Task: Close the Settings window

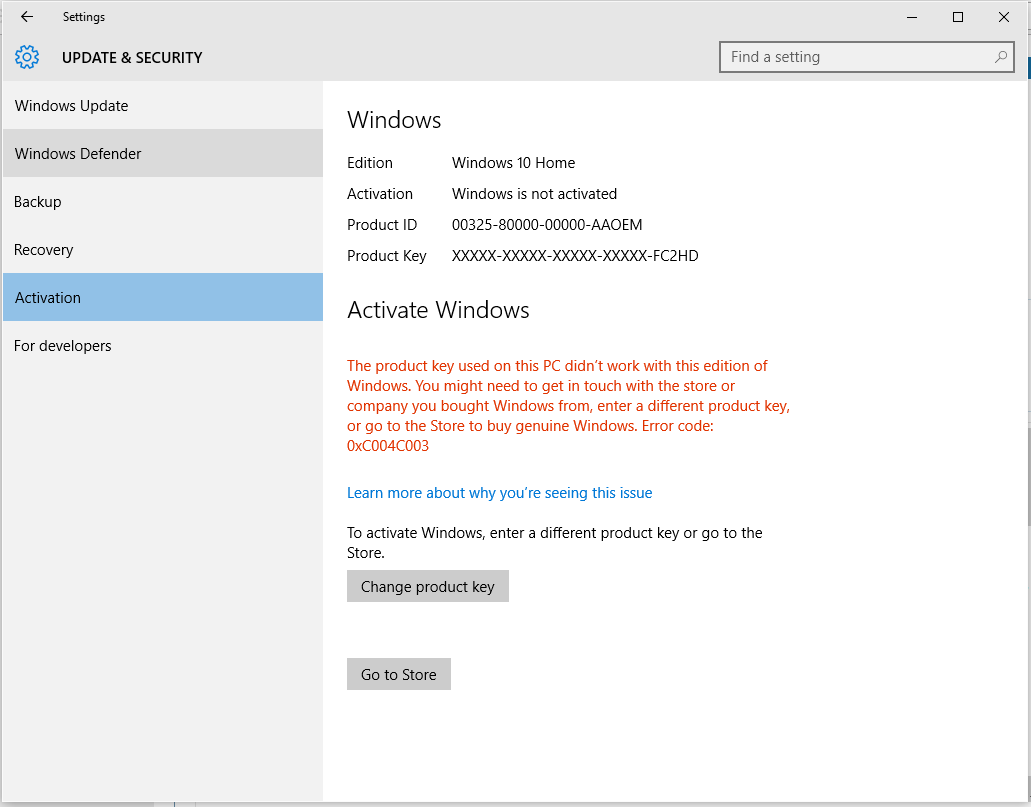Action: point(1003,17)
